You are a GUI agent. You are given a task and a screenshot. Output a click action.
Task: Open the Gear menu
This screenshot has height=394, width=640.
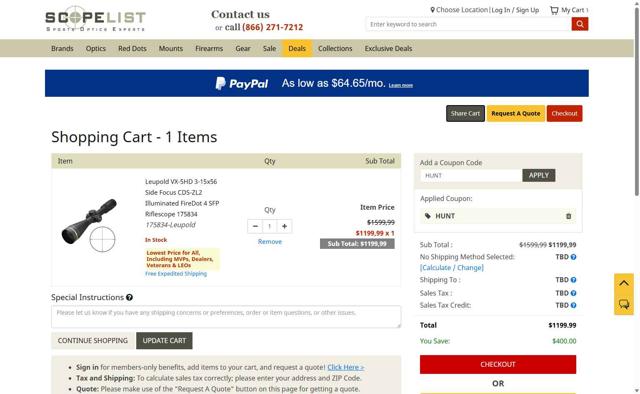point(243,48)
